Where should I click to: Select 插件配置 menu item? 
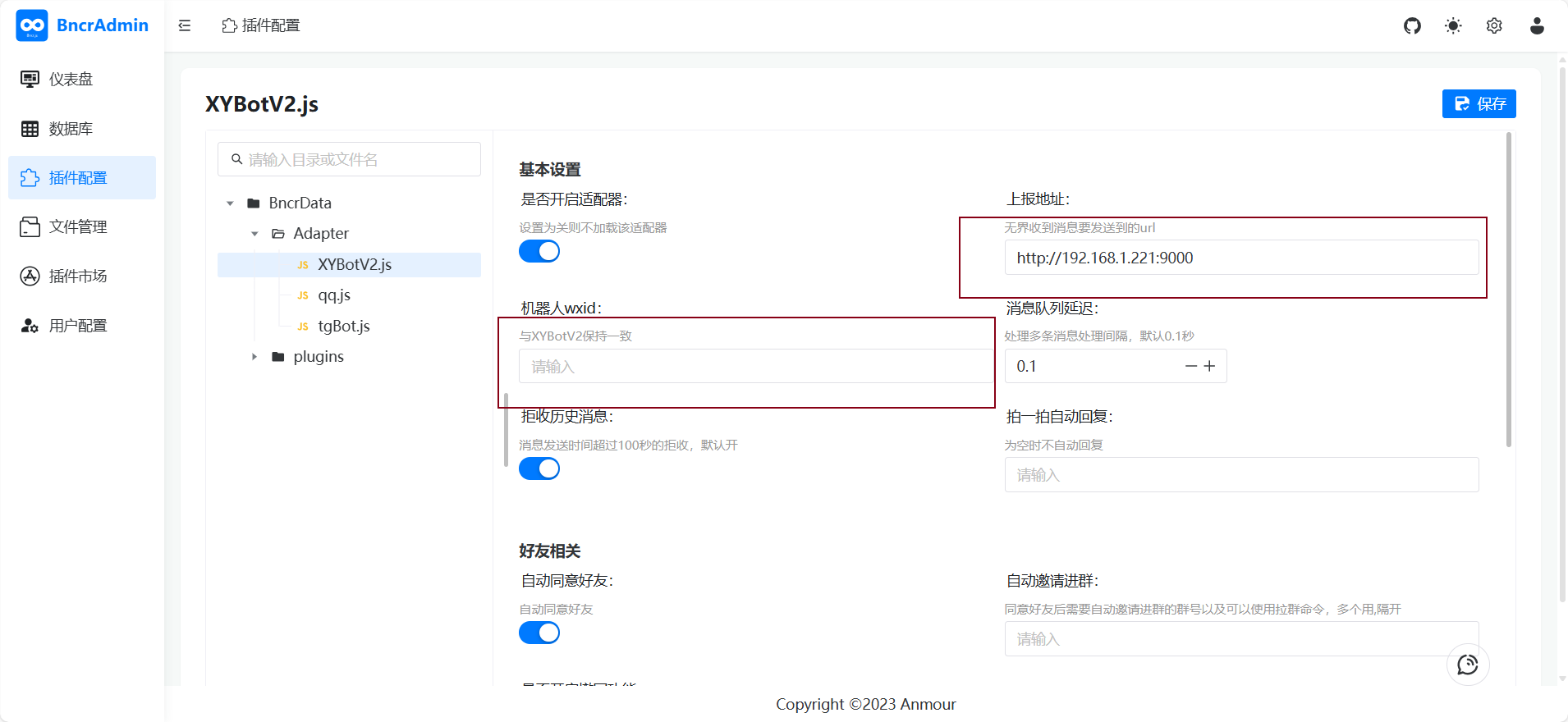coord(82,178)
